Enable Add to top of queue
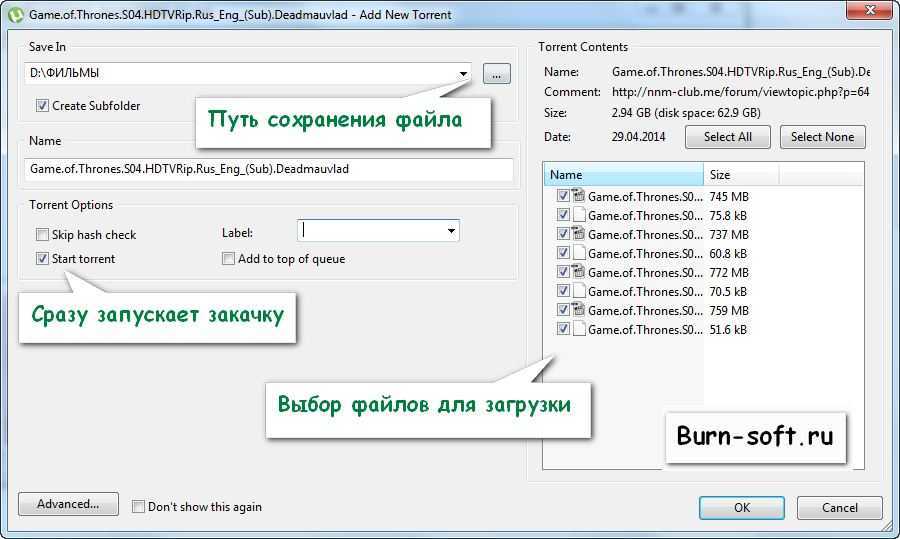The height and width of the screenshot is (539, 900). coord(228,258)
